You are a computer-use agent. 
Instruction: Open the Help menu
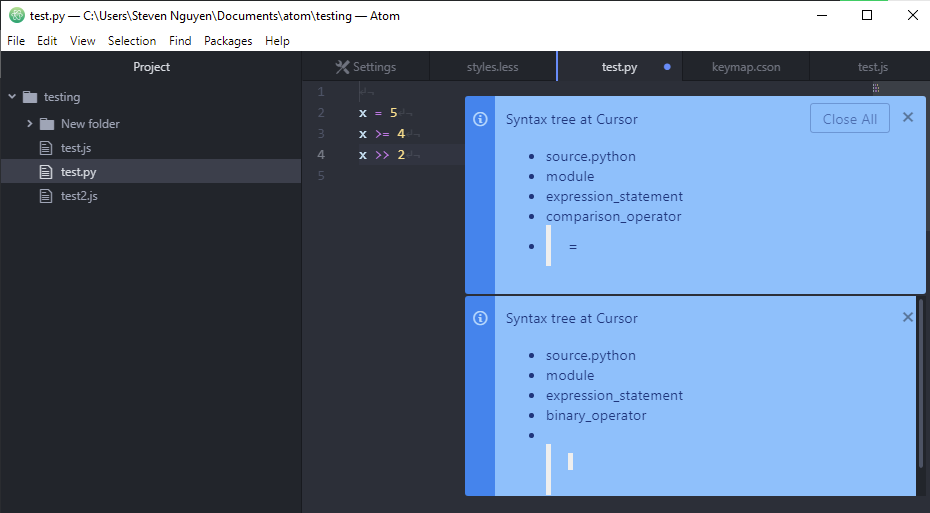277,41
